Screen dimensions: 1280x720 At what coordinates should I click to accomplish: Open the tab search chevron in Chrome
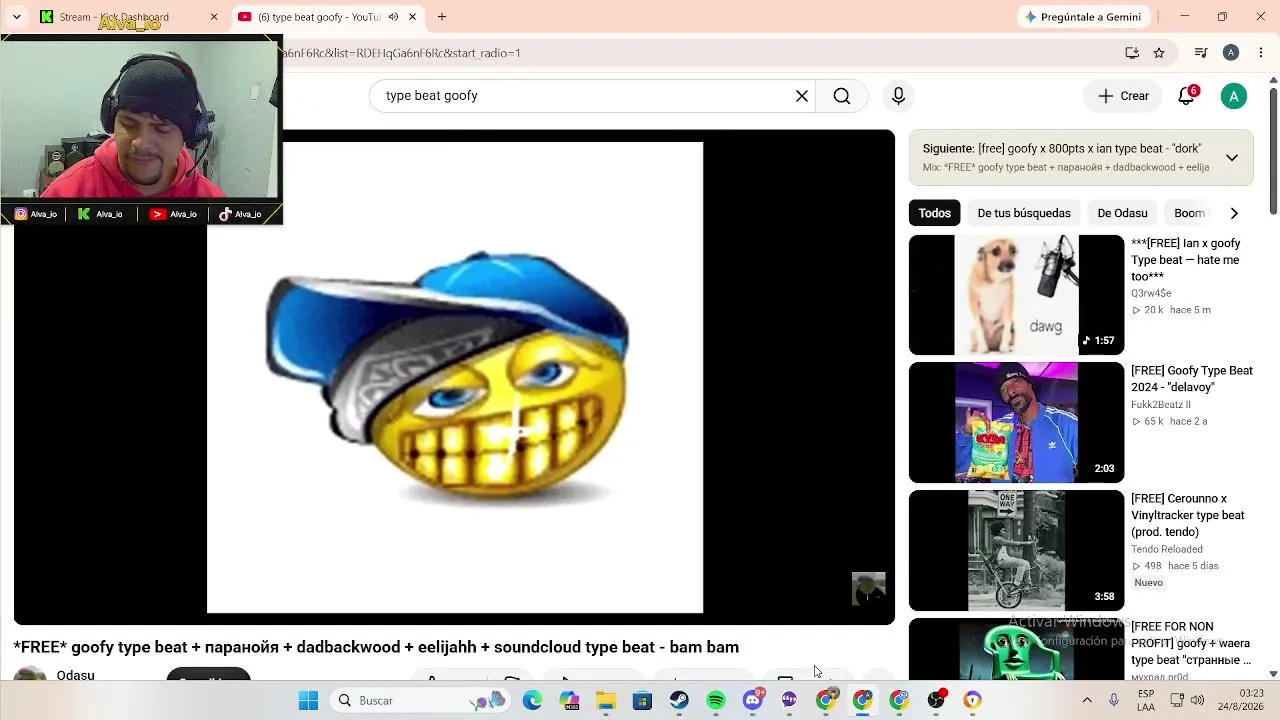tap(16, 17)
